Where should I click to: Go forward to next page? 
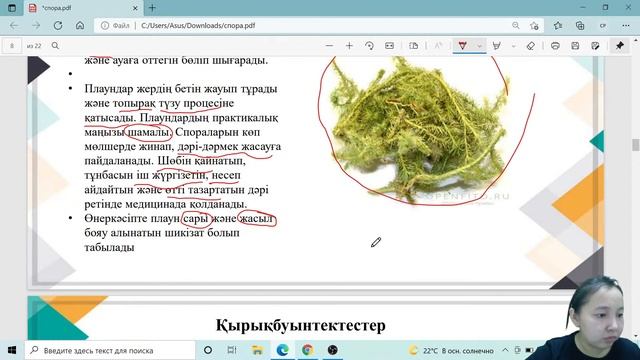point(36,25)
